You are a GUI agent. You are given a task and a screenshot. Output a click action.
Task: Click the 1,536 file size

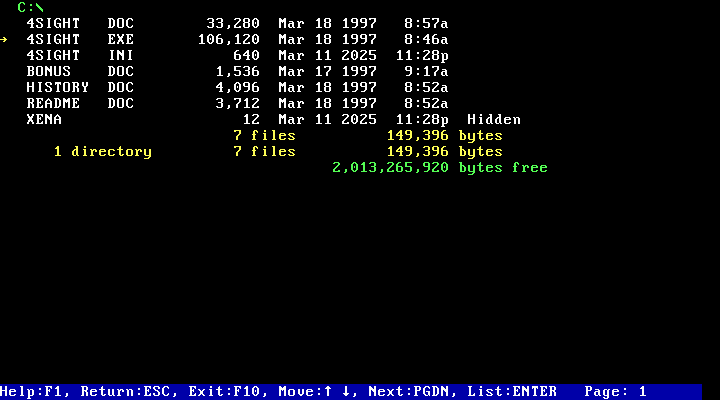point(237,72)
